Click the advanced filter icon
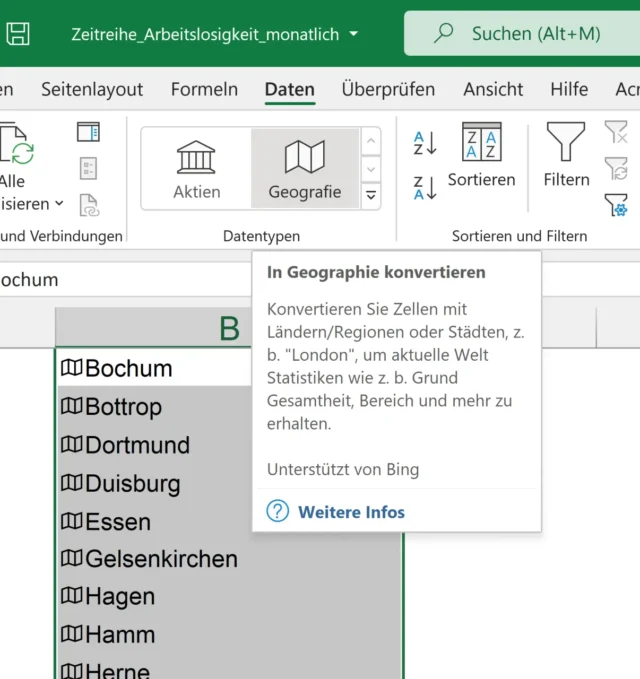 616,205
